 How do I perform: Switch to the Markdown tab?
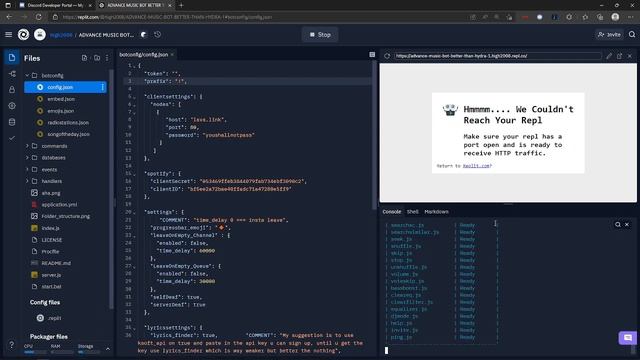pyautogui.click(x=436, y=211)
